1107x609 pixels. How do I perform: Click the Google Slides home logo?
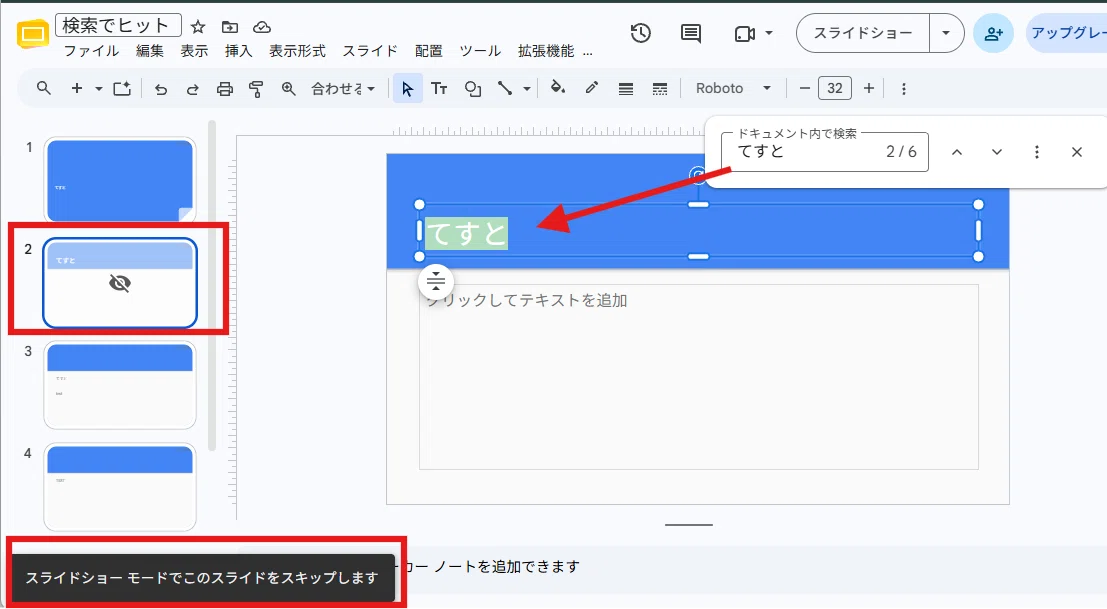pyautogui.click(x=32, y=33)
